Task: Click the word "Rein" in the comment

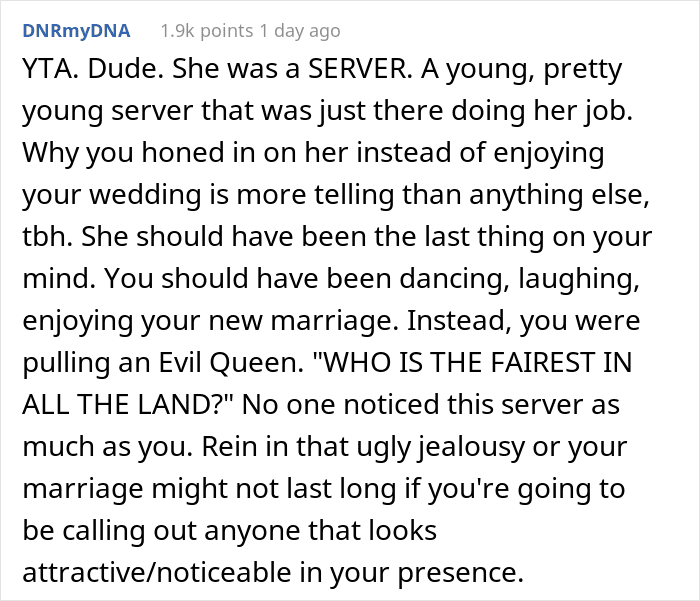Action: [x=228, y=447]
